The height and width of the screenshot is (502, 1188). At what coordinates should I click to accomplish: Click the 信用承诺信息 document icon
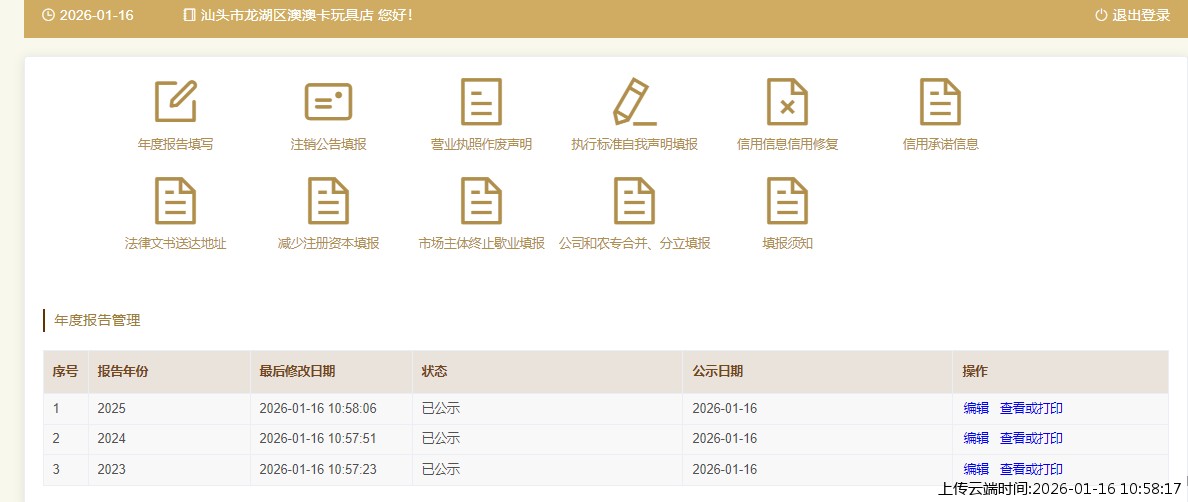[x=940, y=102]
